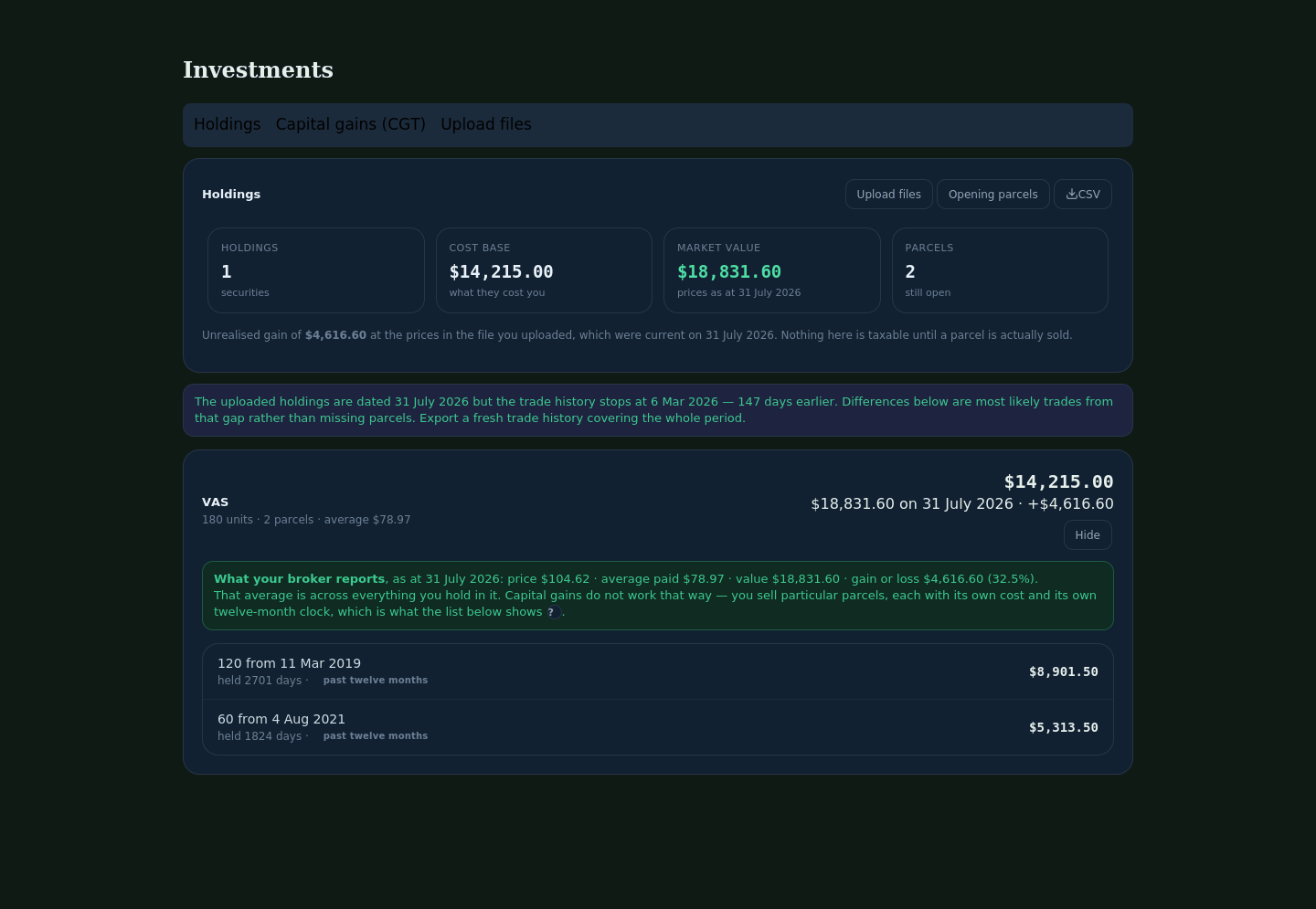Click 'held 2701 days' label
The width and height of the screenshot is (1316, 909).
click(260, 681)
